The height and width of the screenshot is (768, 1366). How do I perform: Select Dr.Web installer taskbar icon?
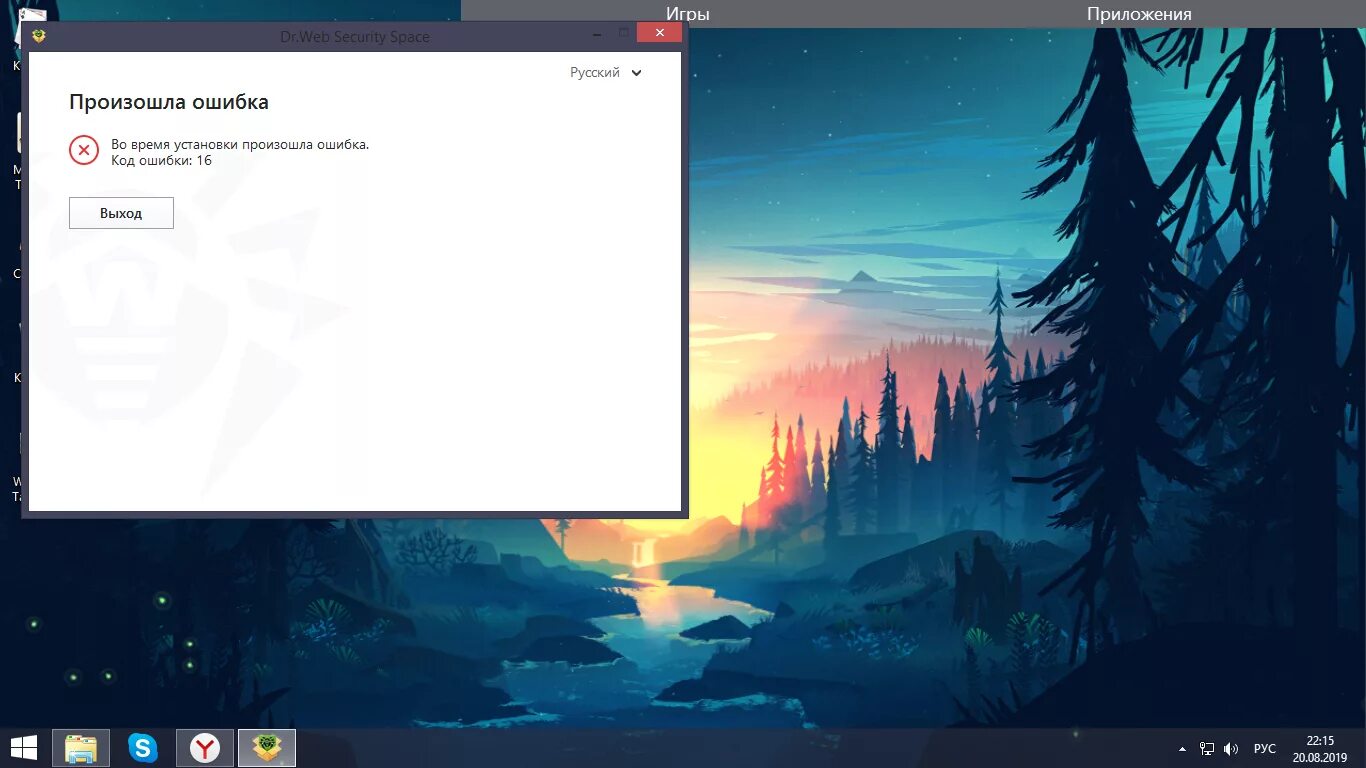point(267,747)
